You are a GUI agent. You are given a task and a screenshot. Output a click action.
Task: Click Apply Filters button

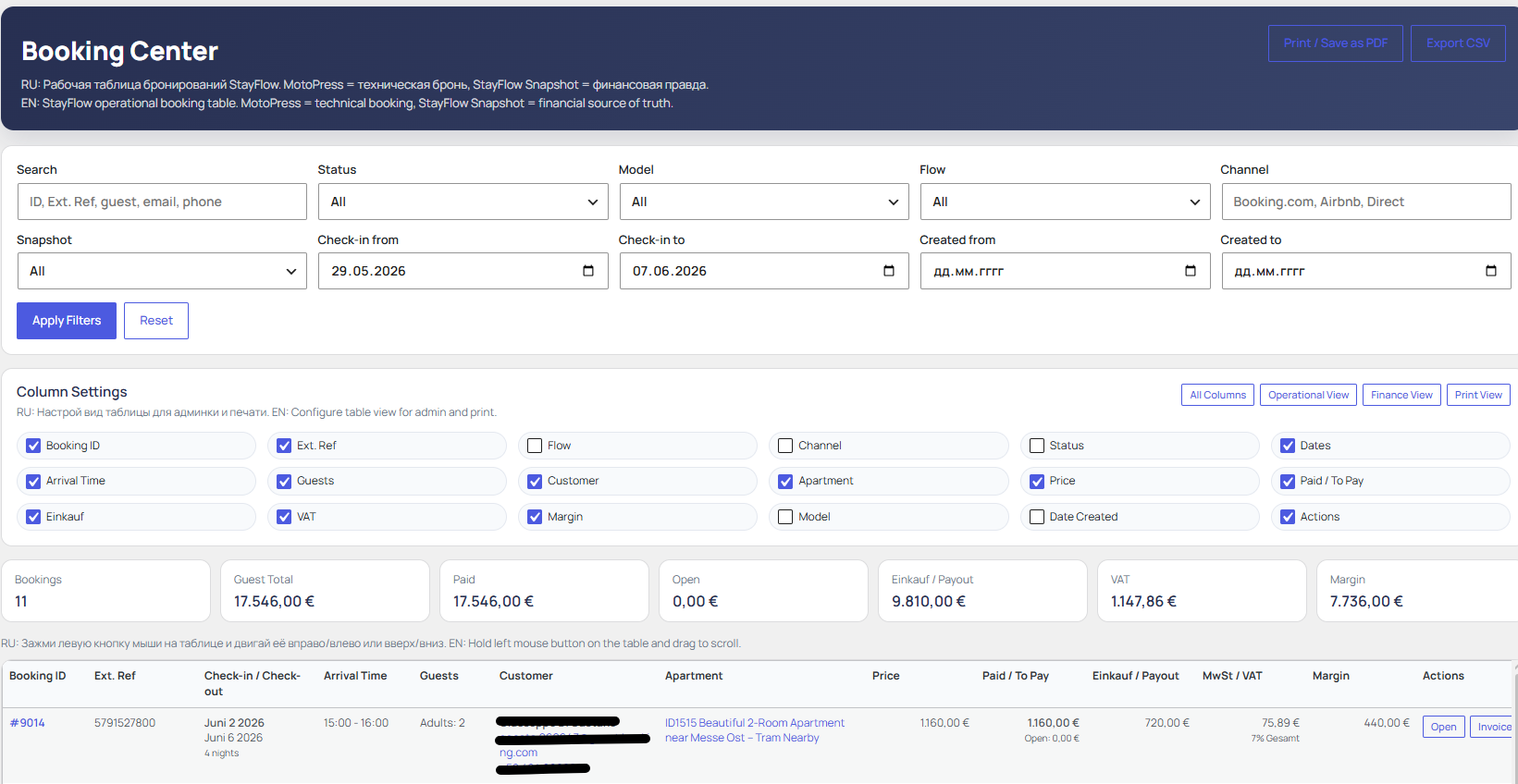click(67, 321)
